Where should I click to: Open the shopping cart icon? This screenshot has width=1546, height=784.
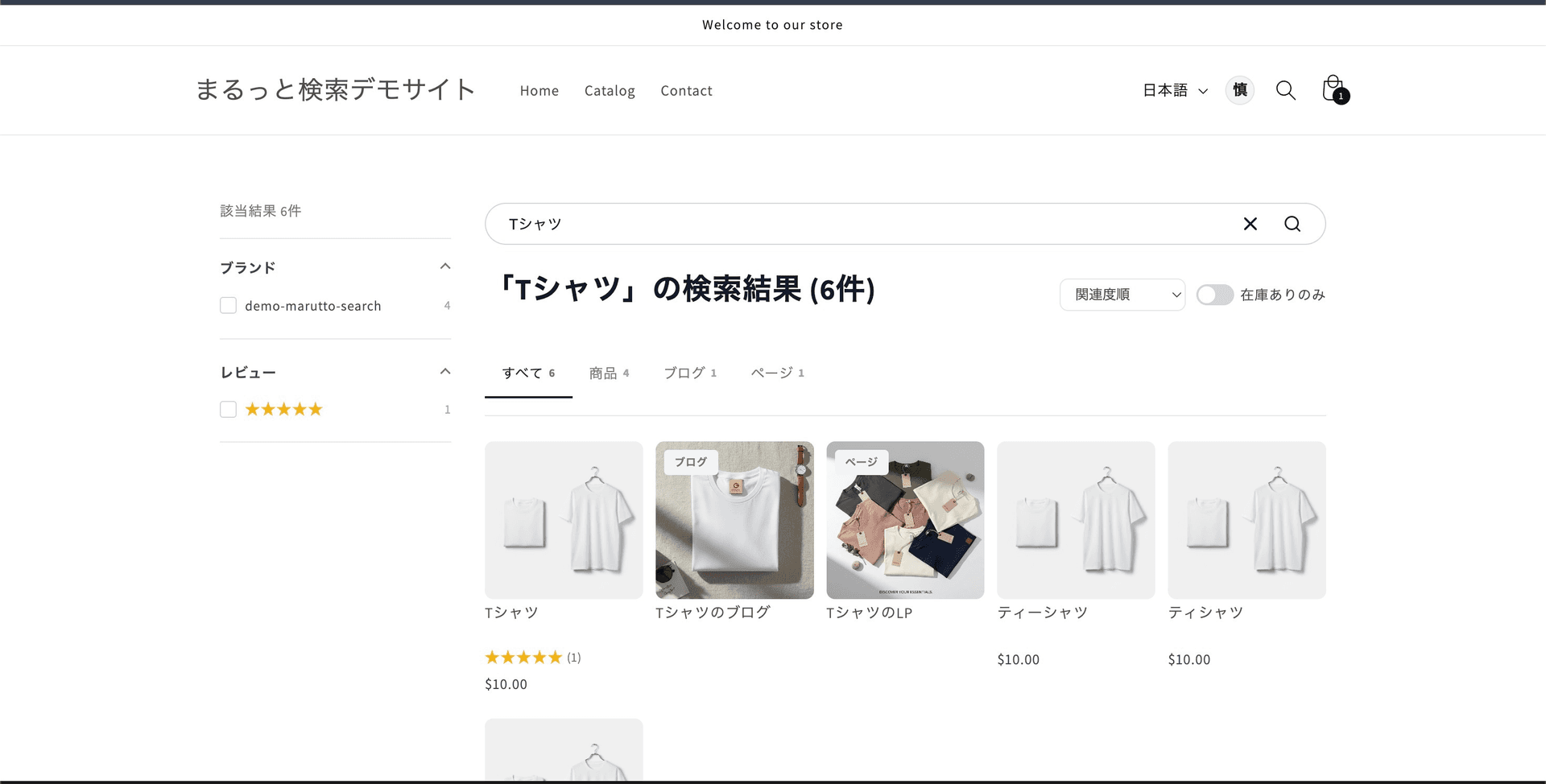pos(1335,89)
